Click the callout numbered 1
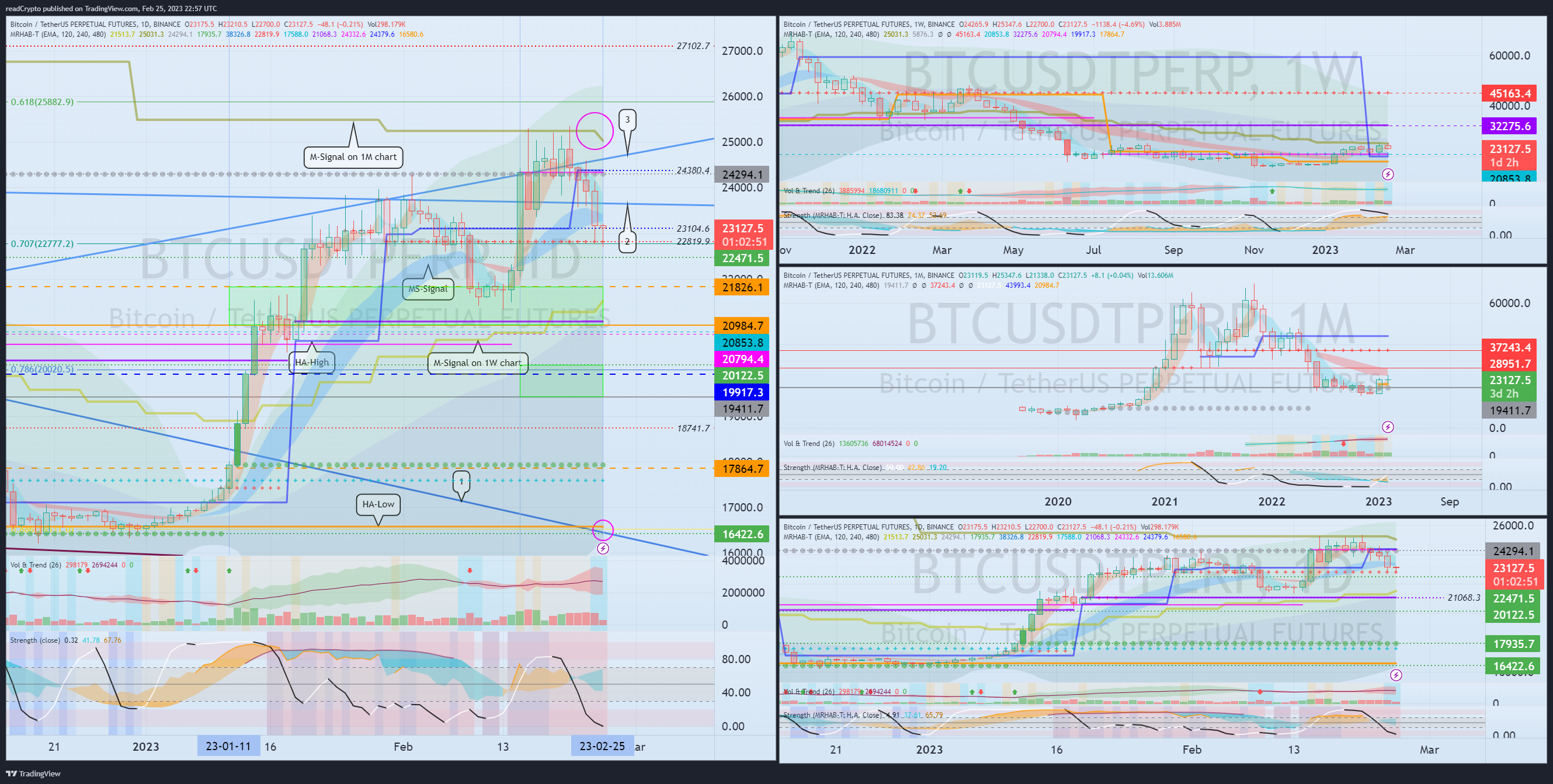The height and width of the screenshot is (784, 1553). click(x=461, y=482)
